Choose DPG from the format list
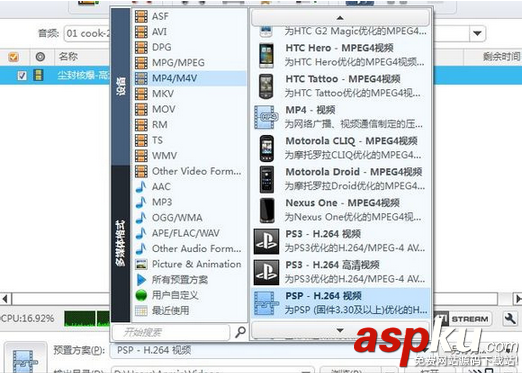The height and width of the screenshot is (373, 524). click(190, 47)
